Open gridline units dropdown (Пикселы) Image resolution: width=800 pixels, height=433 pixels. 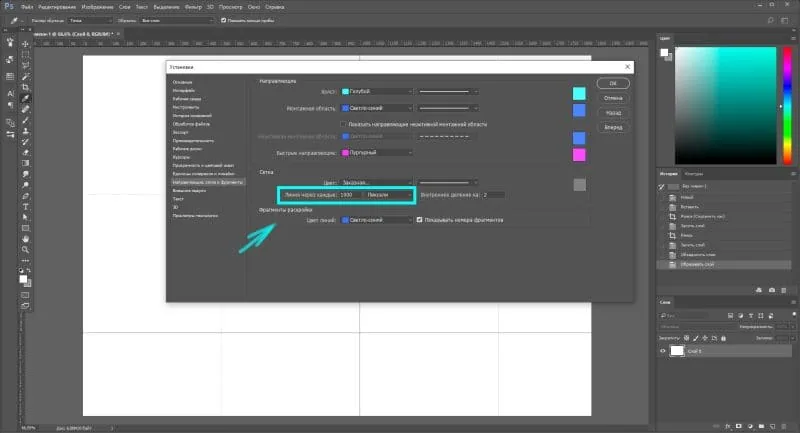pos(389,195)
